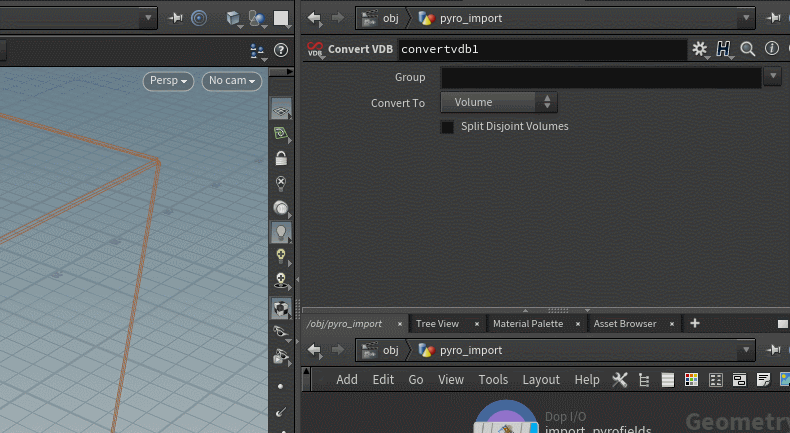Screen dimensions: 790x433
Task: Click the small dot points display icon
Action: 281,387
